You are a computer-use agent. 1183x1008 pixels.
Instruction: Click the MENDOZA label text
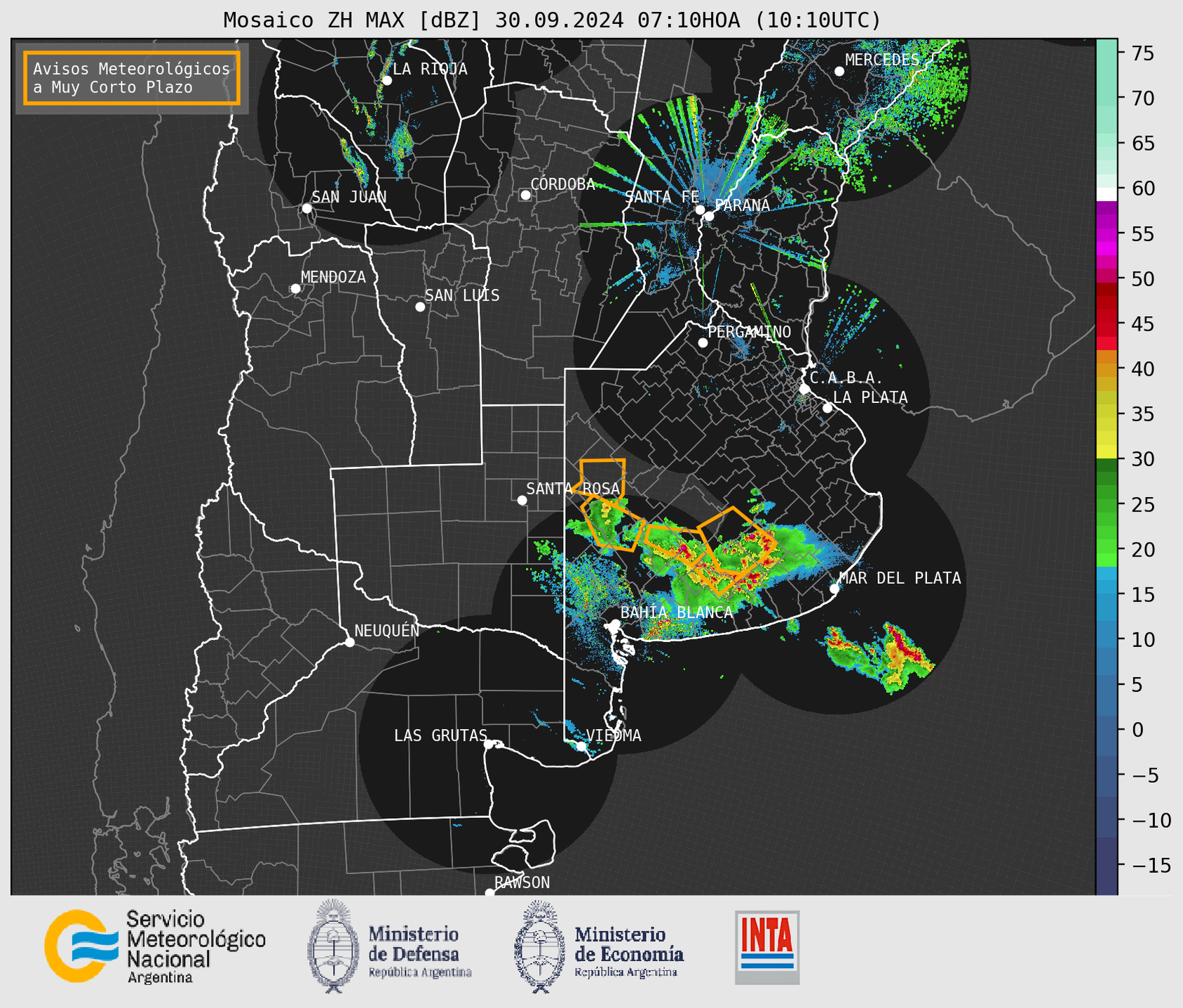(x=334, y=277)
